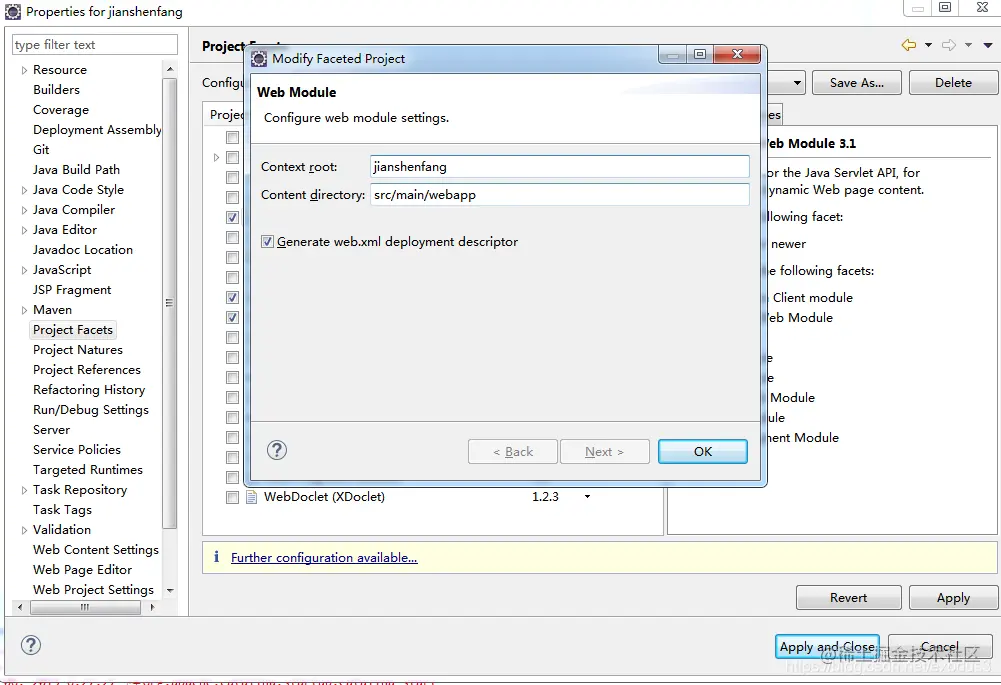Expand the Maven tree node

coord(24,310)
